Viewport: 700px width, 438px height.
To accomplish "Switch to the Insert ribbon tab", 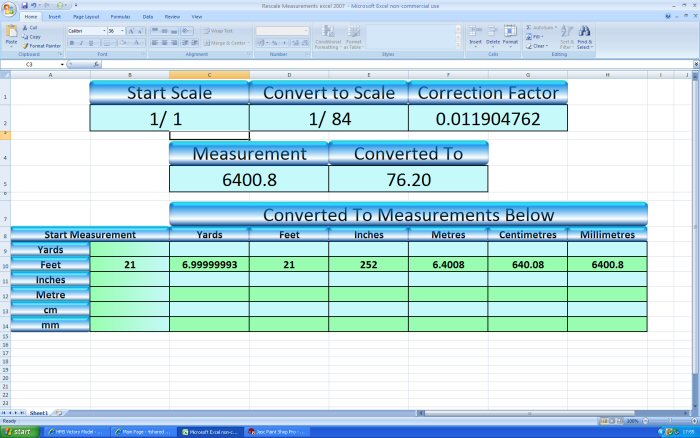I will pyautogui.click(x=54, y=17).
